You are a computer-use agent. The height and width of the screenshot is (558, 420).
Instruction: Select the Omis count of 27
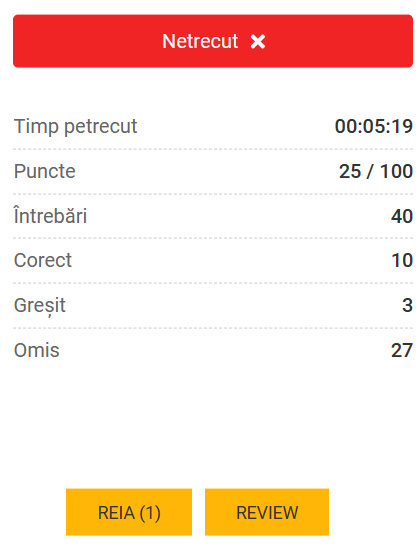click(x=402, y=350)
